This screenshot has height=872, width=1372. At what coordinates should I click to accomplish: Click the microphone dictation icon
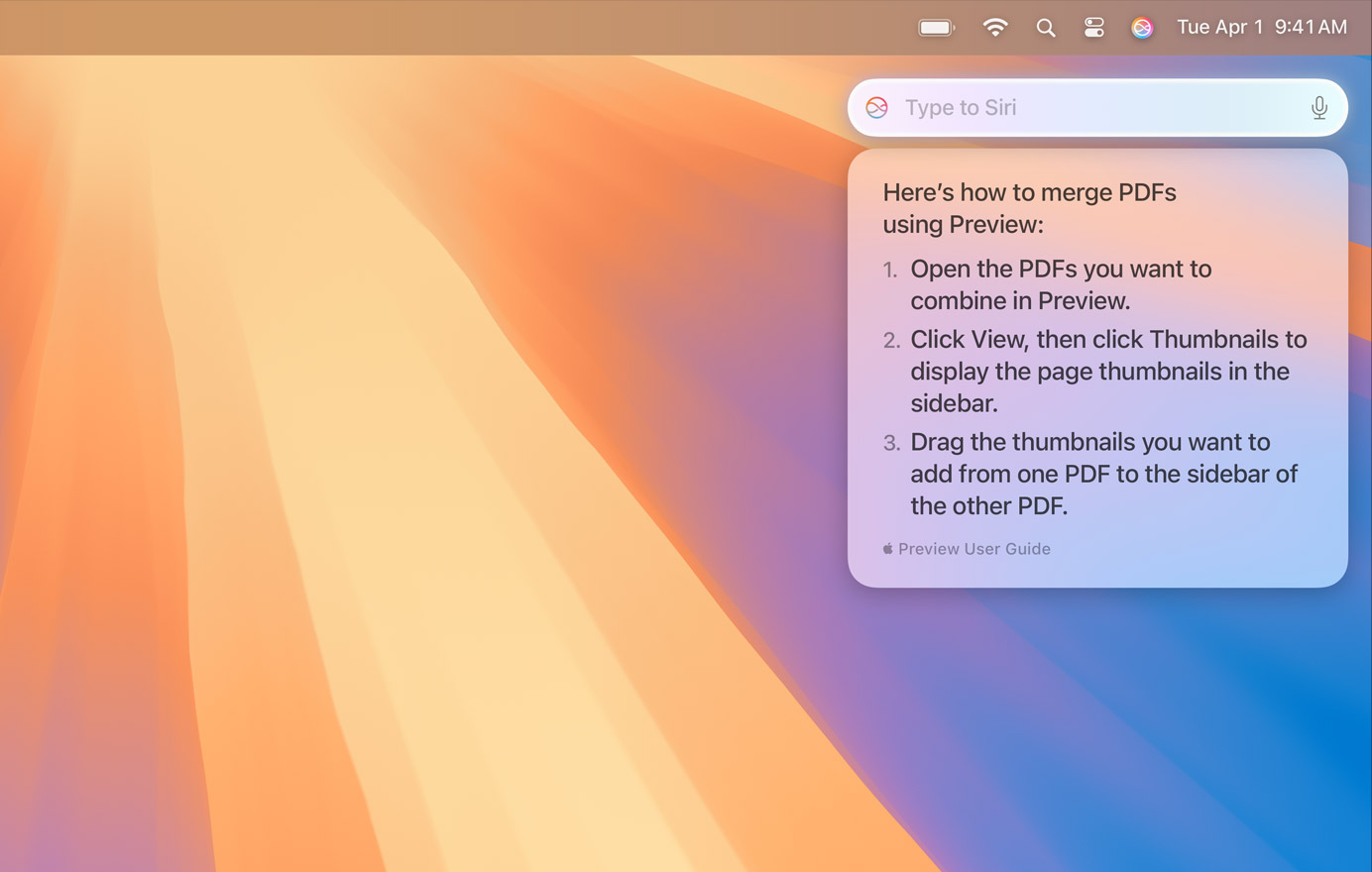coord(1319,107)
